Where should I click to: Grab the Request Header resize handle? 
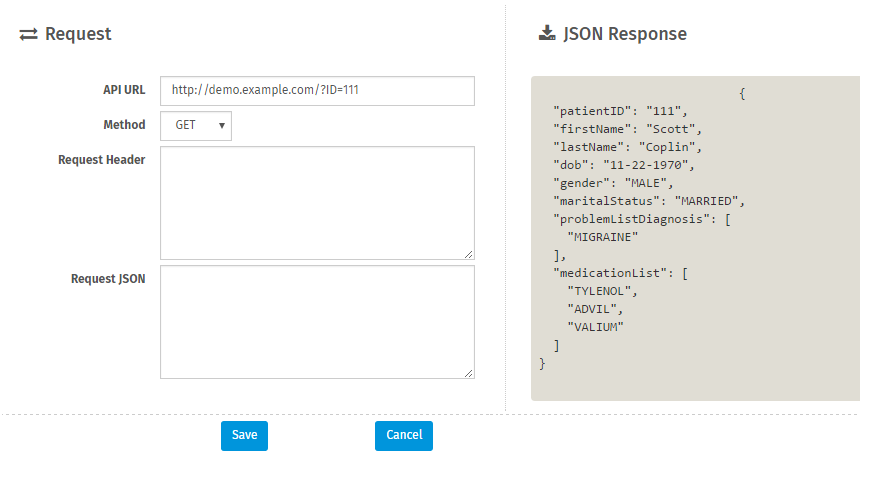469,254
